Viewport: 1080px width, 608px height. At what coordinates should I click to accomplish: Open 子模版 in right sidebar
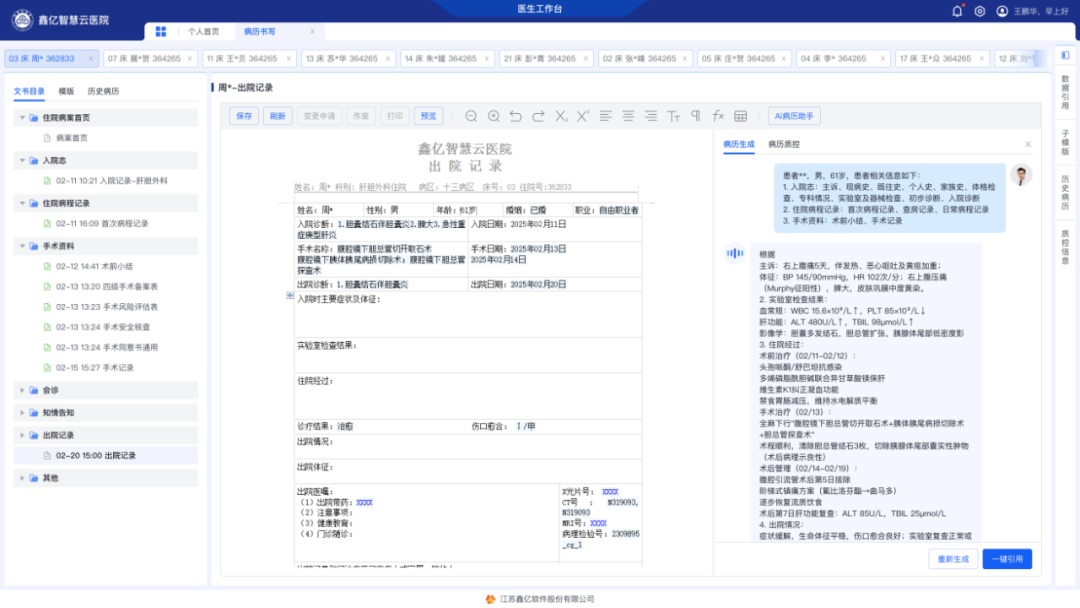pyautogui.click(x=1065, y=142)
